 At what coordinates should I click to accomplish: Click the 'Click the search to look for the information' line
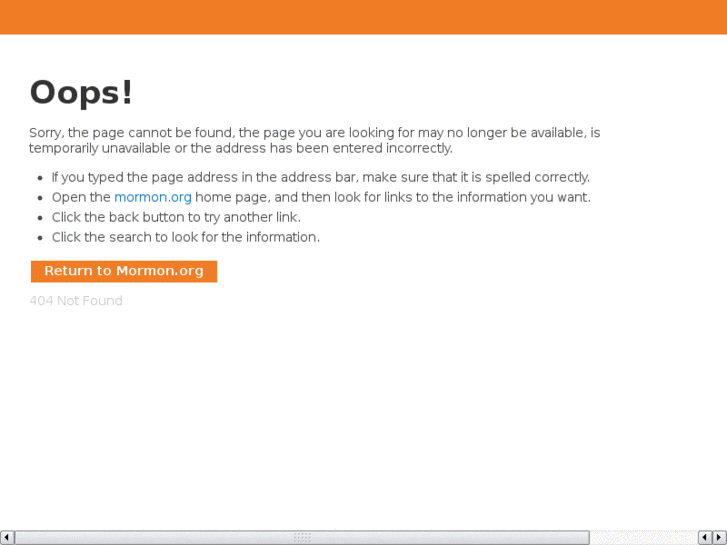[x=185, y=237]
